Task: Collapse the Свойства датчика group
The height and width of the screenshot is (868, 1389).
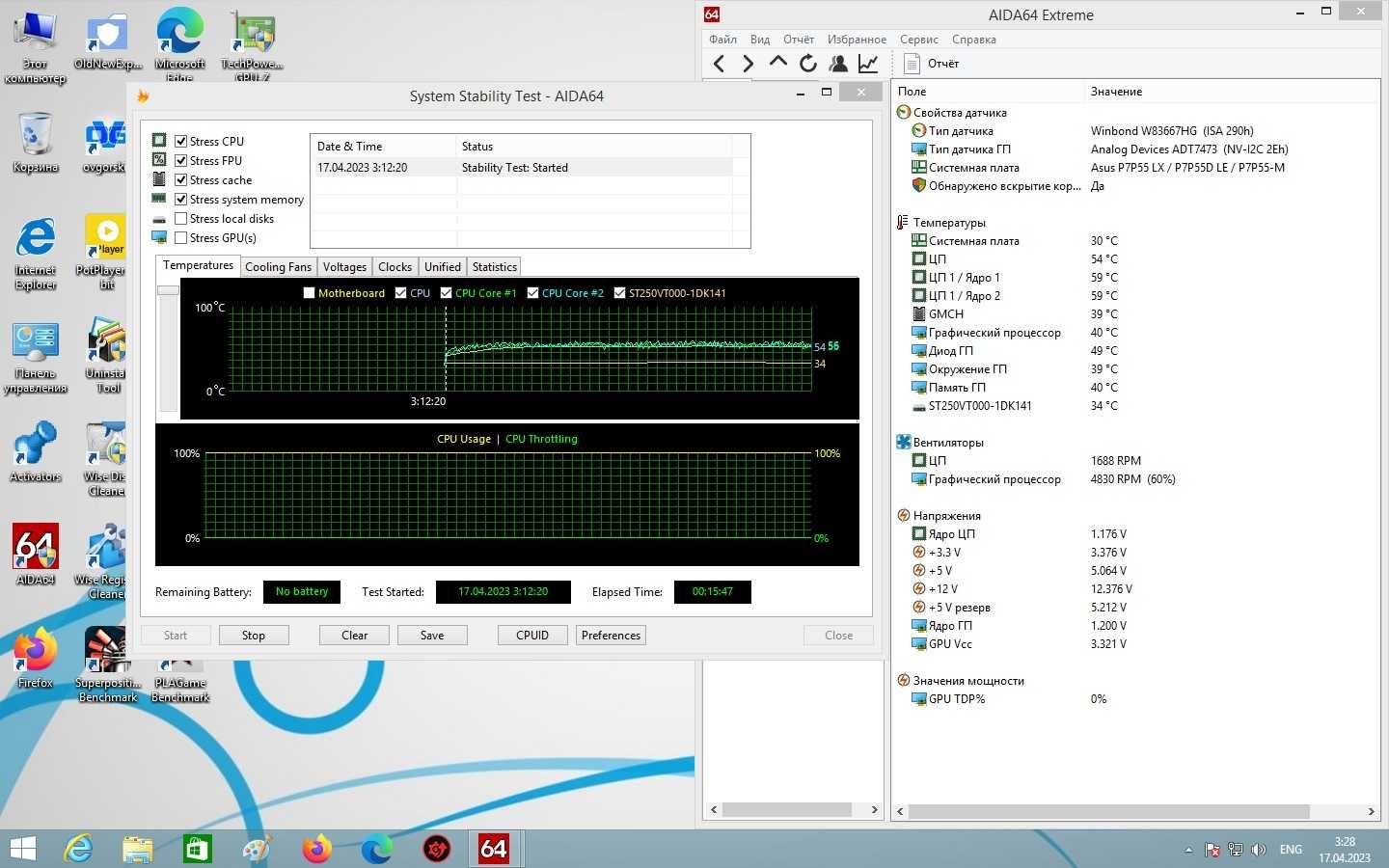Action: 952,113
